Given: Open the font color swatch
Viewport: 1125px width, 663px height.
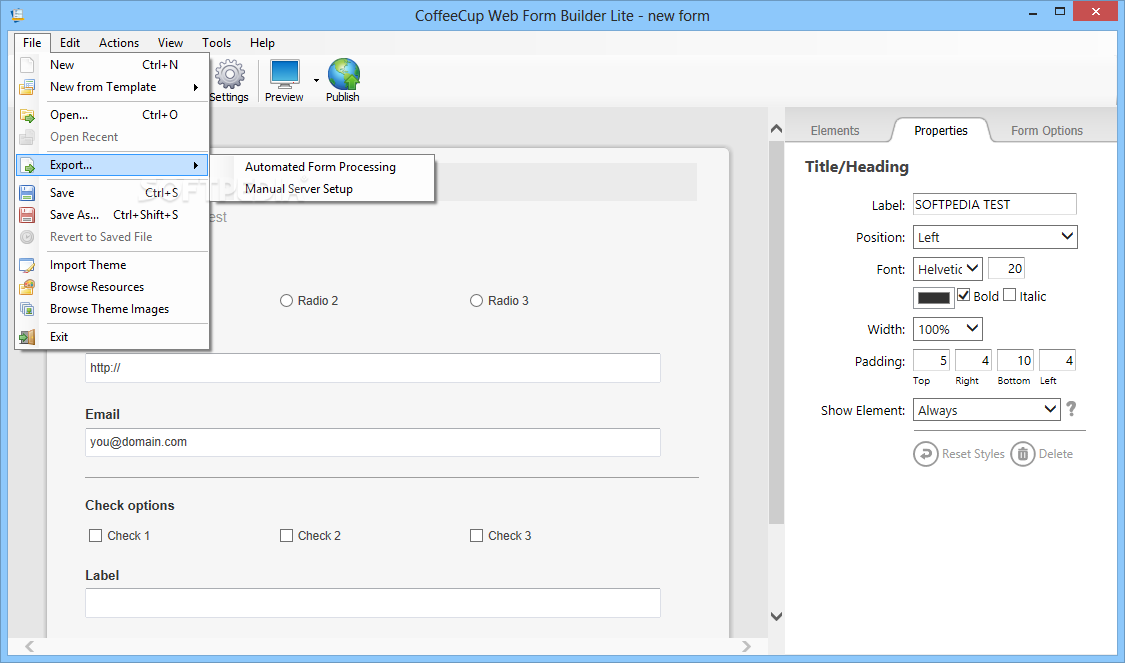Looking at the screenshot, I should pos(933,298).
